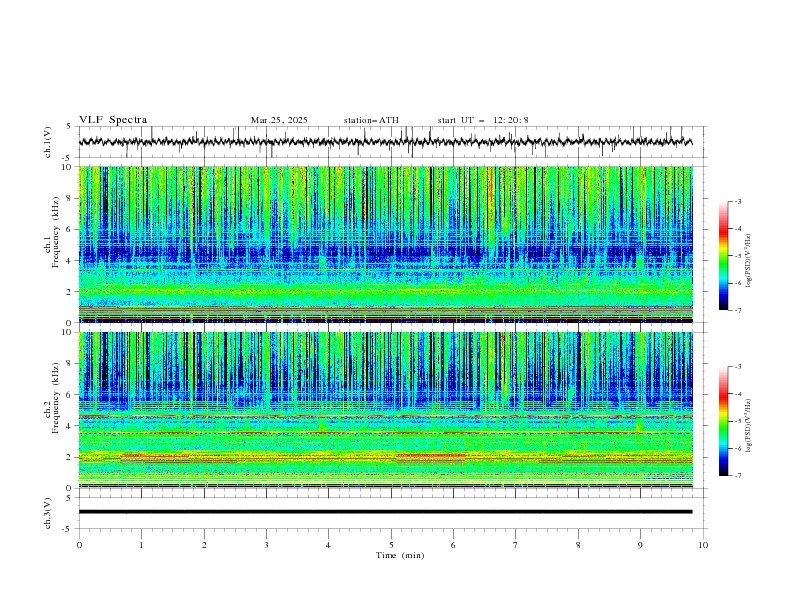Click the time axis tick label '10'
The height and width of the screenshot is (612, 792).
pyautogui.click(x=703, y=545)
